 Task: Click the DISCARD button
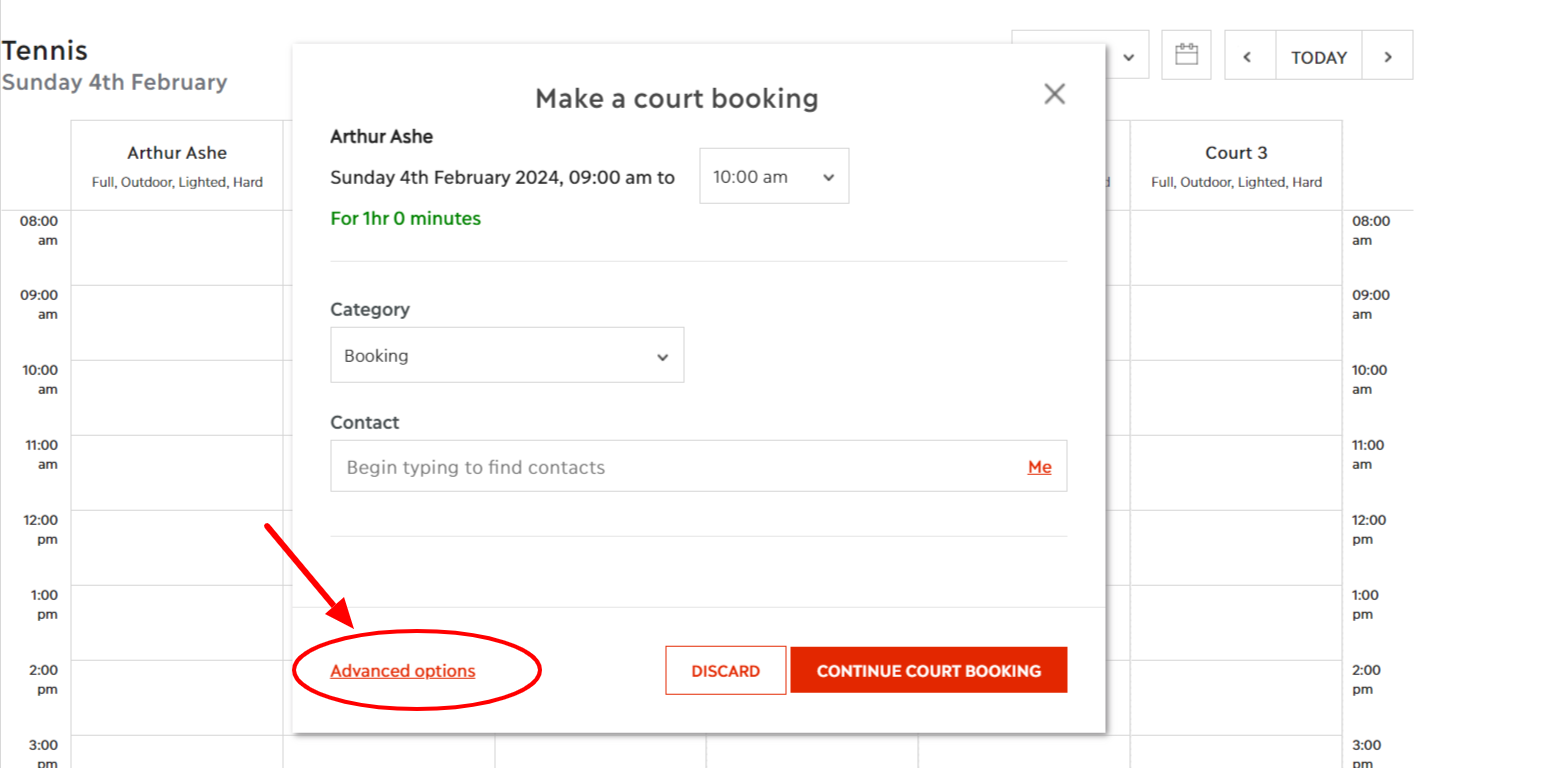[x=726, y=670]
